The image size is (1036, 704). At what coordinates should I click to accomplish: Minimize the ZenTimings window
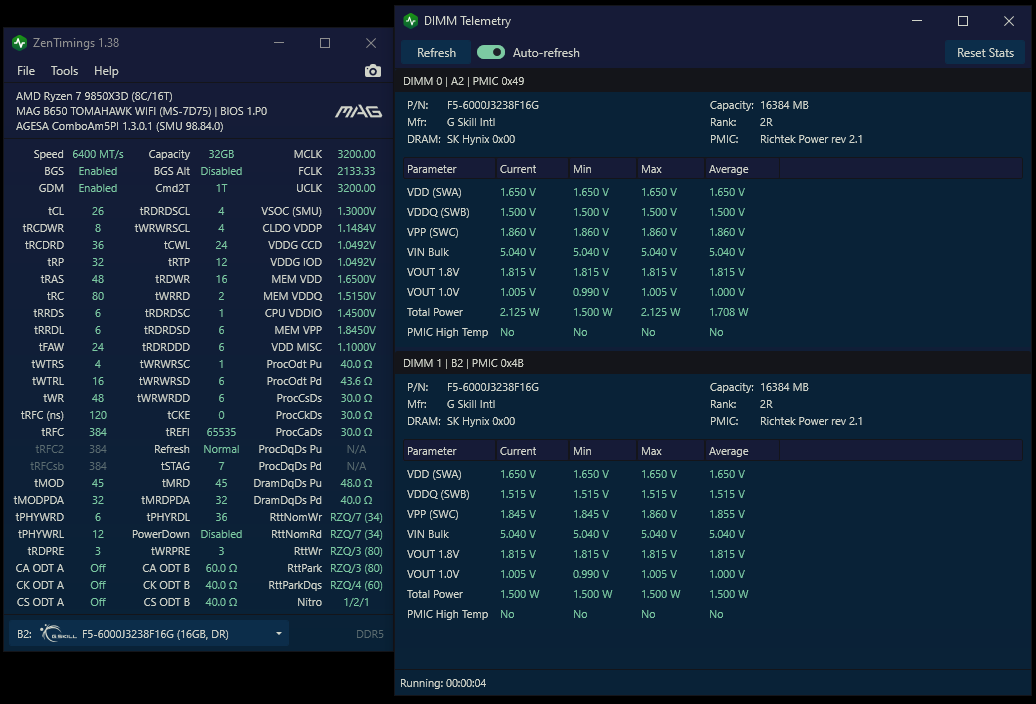click(279, 43)
